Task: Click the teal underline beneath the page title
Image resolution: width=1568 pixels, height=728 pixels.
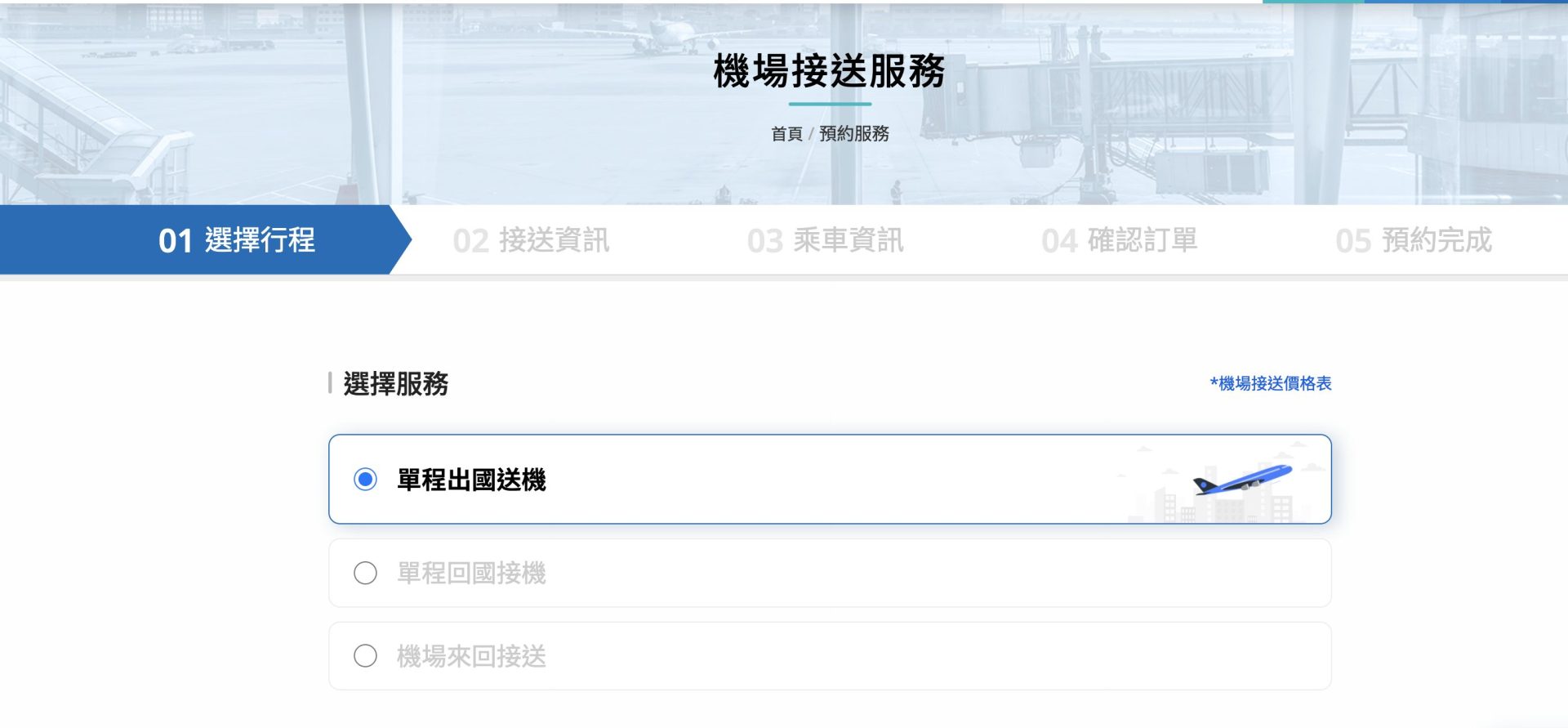Action: pyautogui.click(x=830, y=105)
